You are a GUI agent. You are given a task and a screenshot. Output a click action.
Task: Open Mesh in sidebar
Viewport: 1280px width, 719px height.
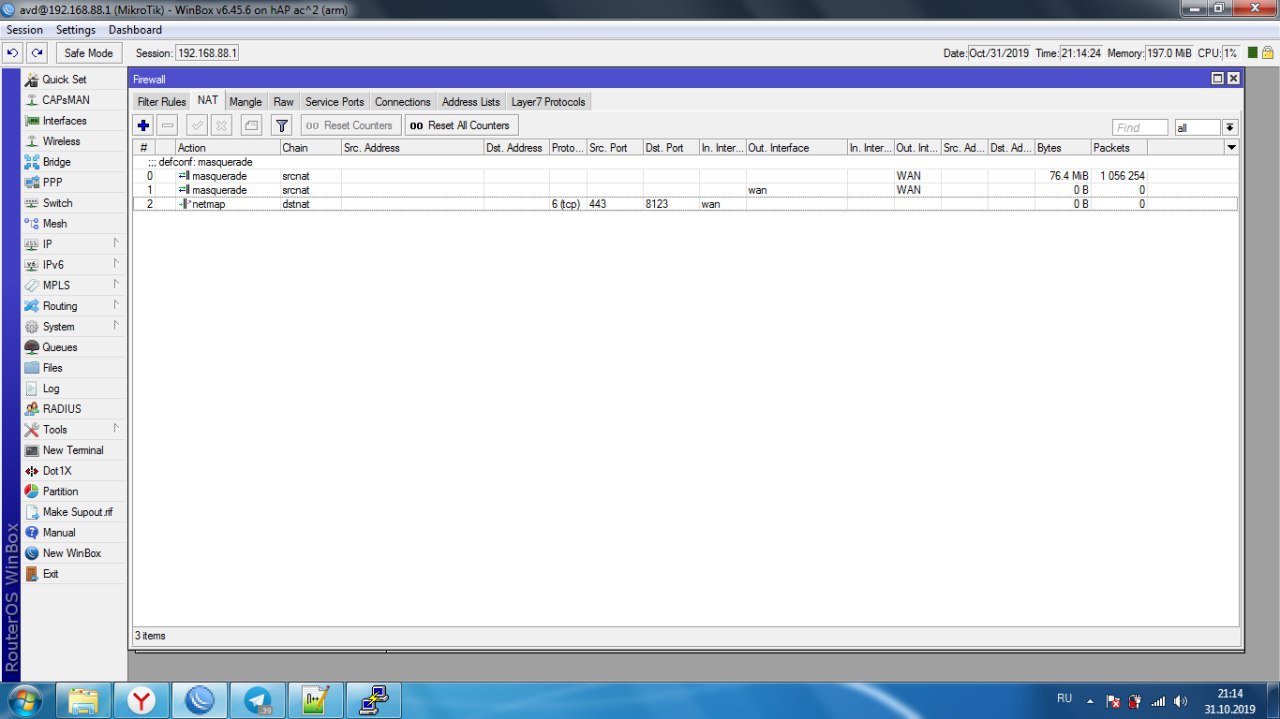pyautogui.click(x=75, y=224)
